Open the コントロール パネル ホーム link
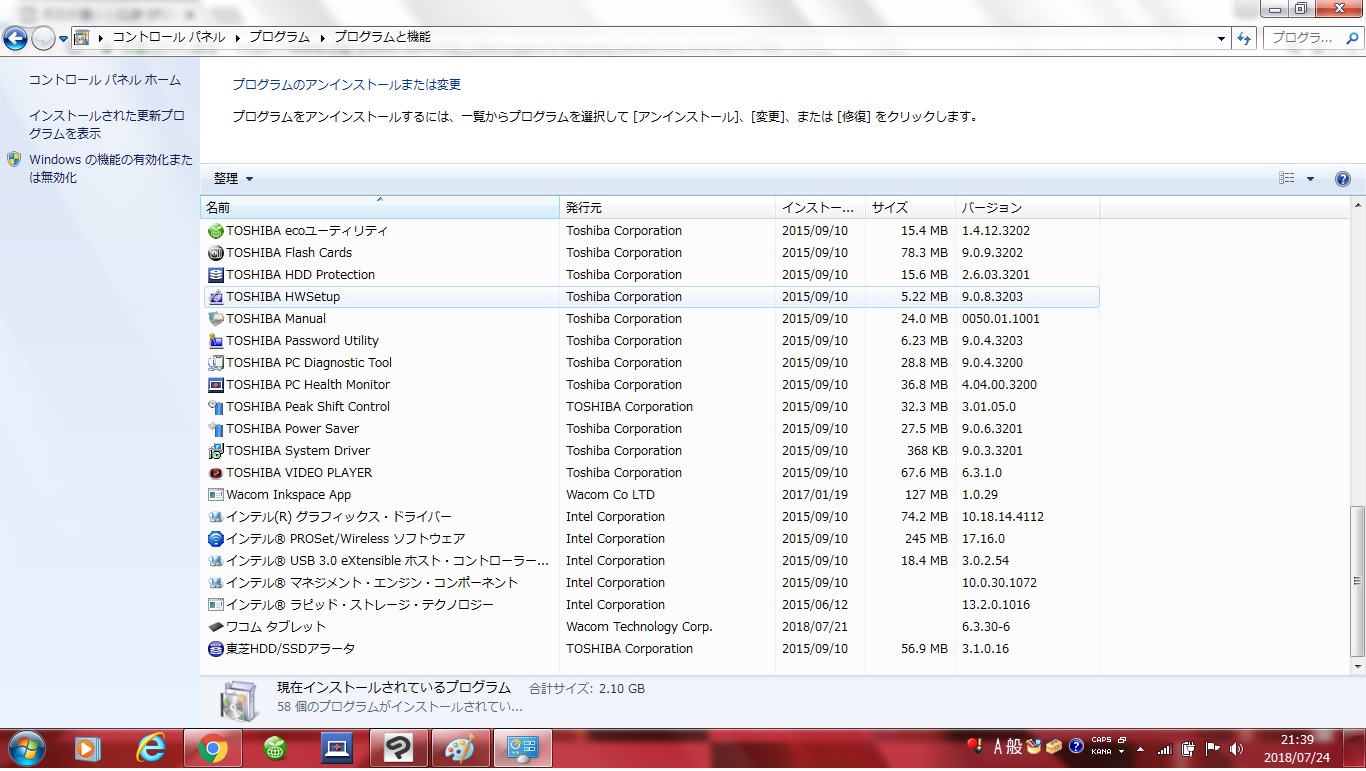Viewport: 1366px width, 771px height. (x=105, y=80)
